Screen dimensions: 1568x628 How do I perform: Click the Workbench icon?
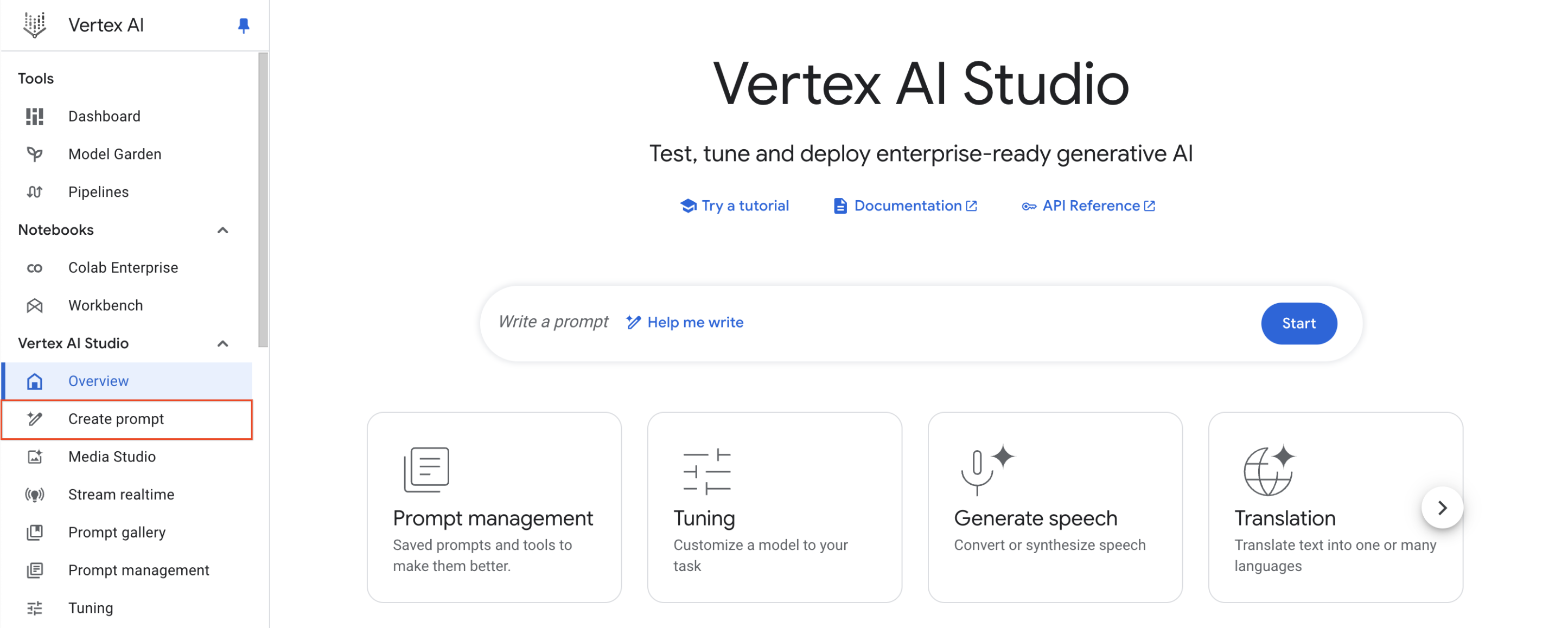[35, 305]
